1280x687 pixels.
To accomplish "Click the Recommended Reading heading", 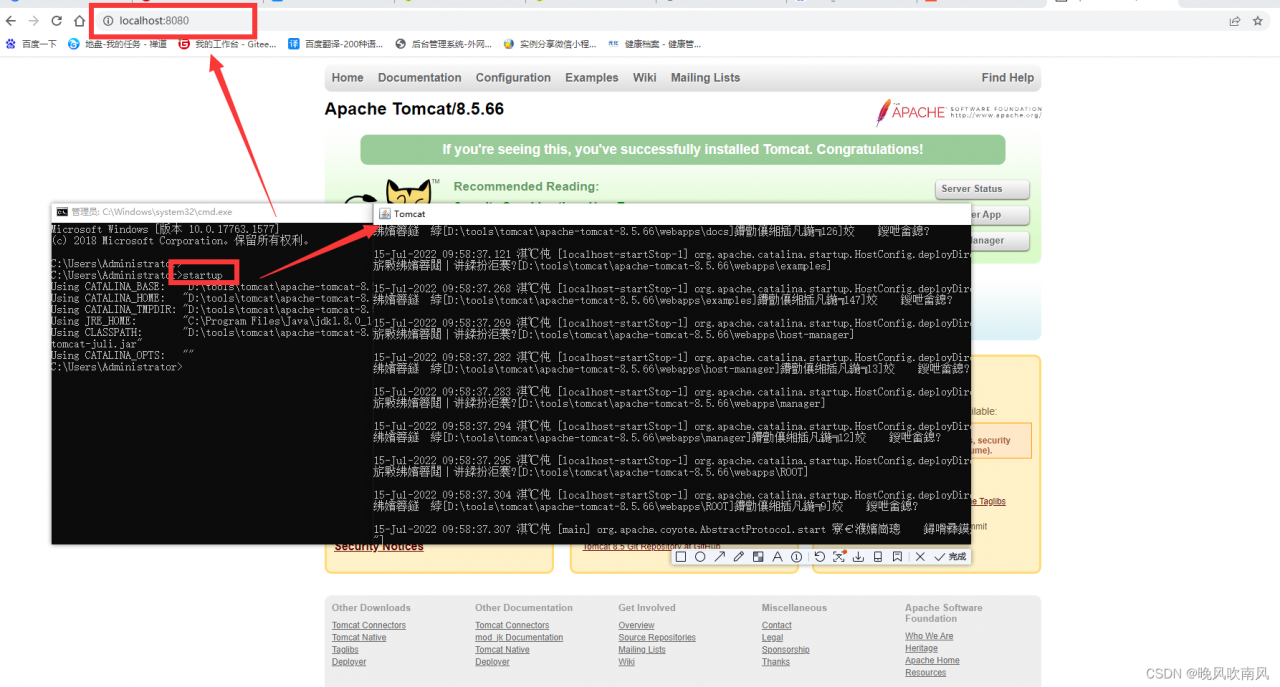I will click(x=526, y=187).
